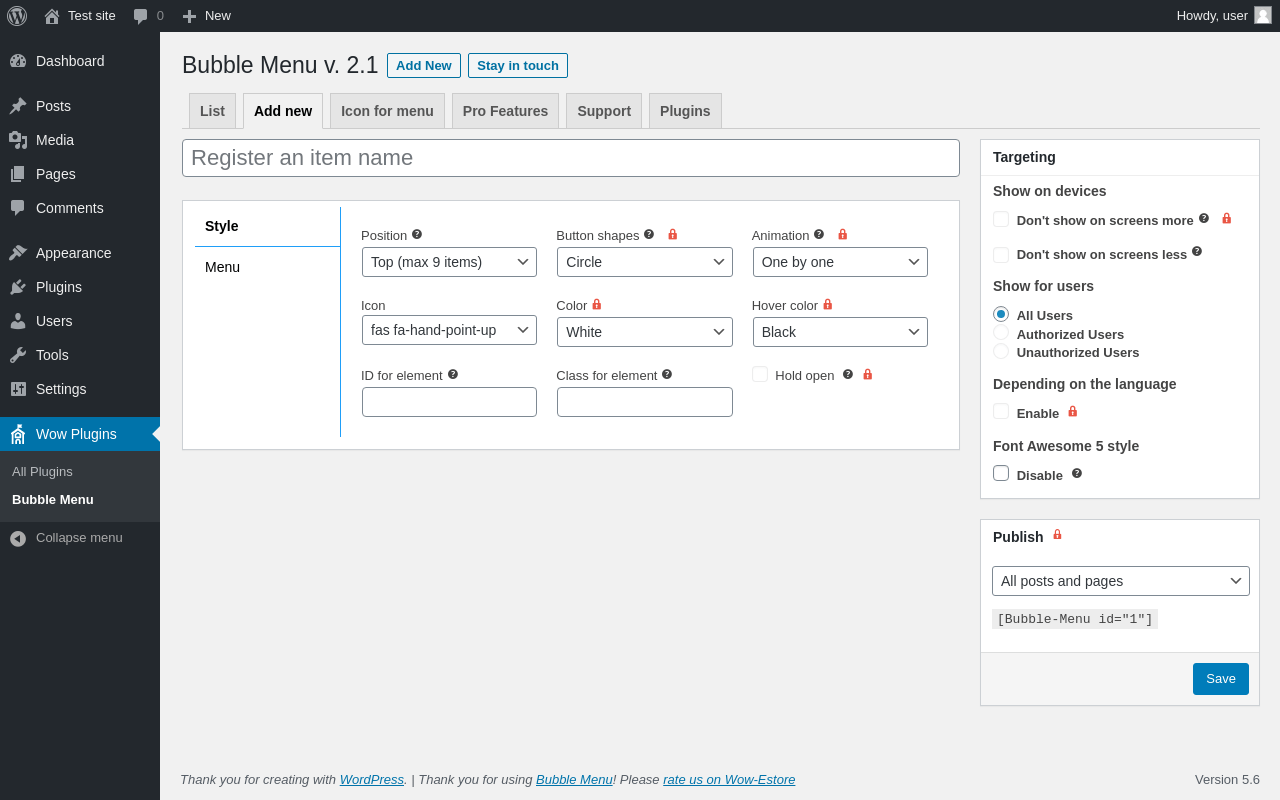This screenshot has width=1280, height=800.
Task: Click the Posts pushpin icon
Action: click(x=18, y=106)
